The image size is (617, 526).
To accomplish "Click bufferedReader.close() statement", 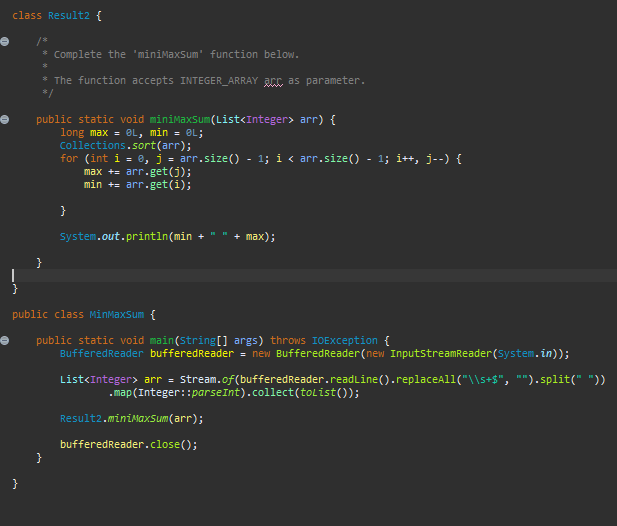I will click(129, 444).
